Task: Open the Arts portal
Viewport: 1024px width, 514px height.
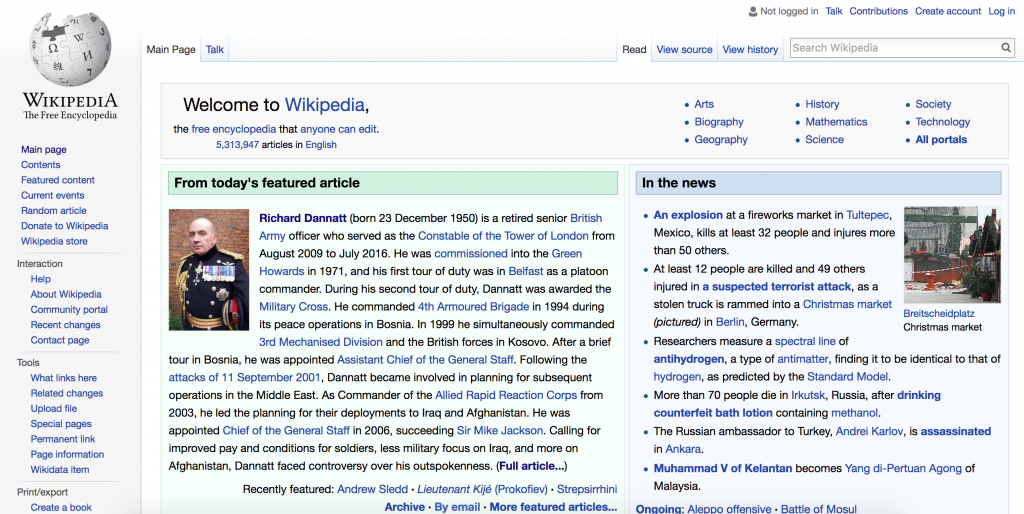Action: point(704,104)
